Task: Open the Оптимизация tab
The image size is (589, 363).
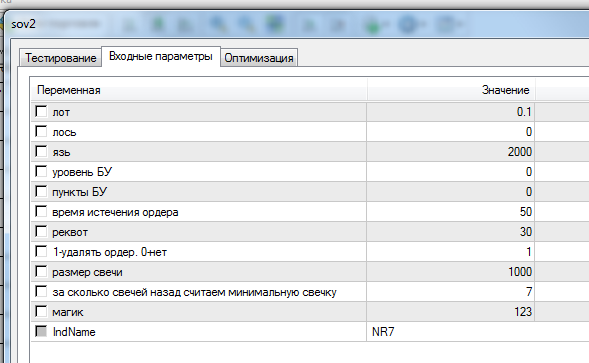Action: (x=259, y=58)
